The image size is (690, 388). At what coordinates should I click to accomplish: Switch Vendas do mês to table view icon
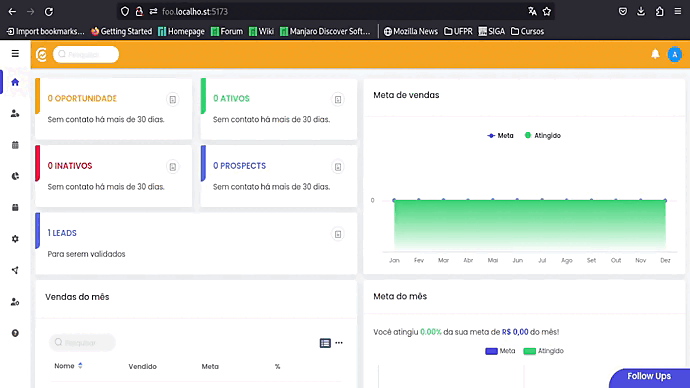[x=325, y=343]
